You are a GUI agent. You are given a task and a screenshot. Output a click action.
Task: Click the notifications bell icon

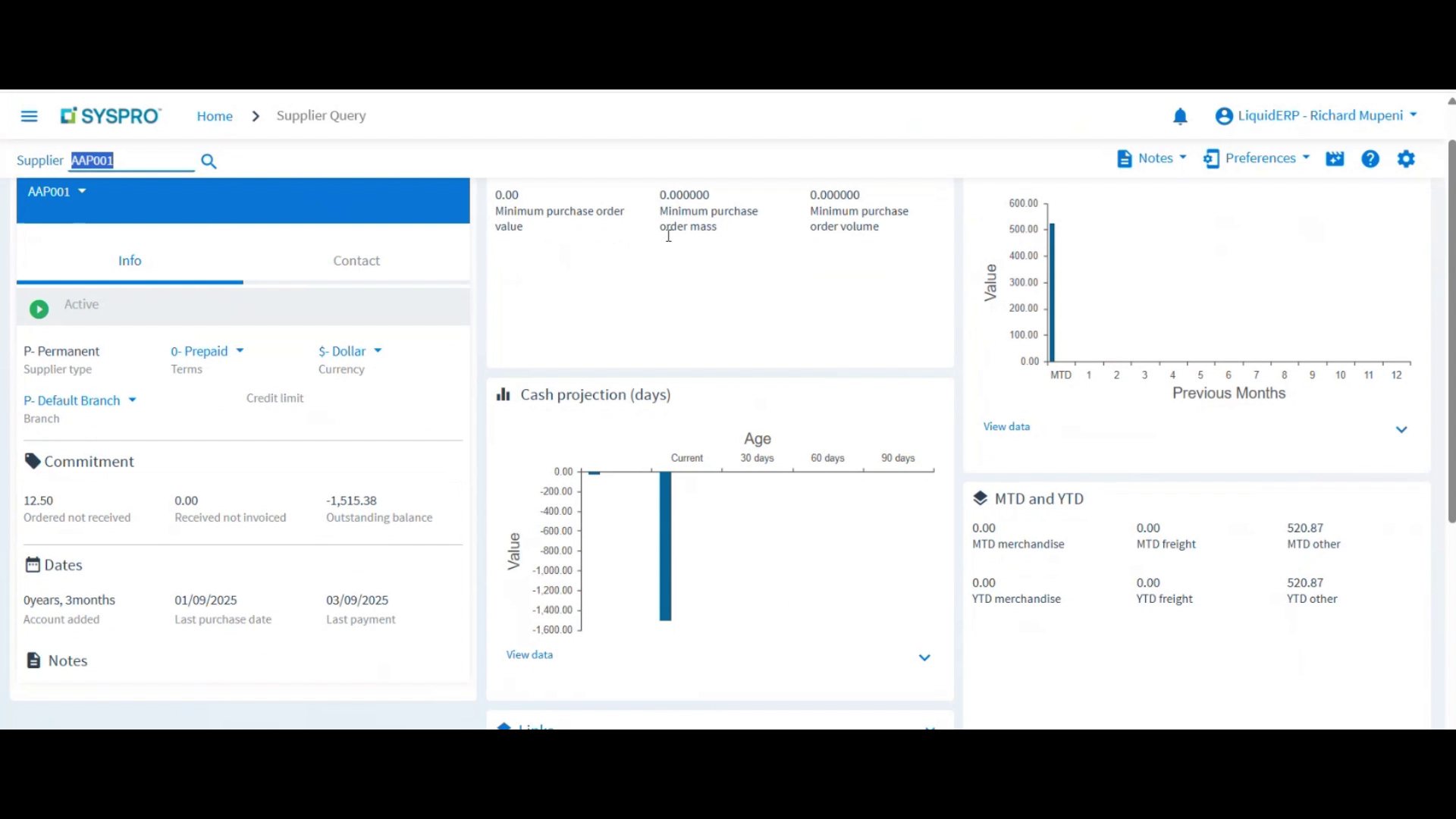[x=1180, y=116]
